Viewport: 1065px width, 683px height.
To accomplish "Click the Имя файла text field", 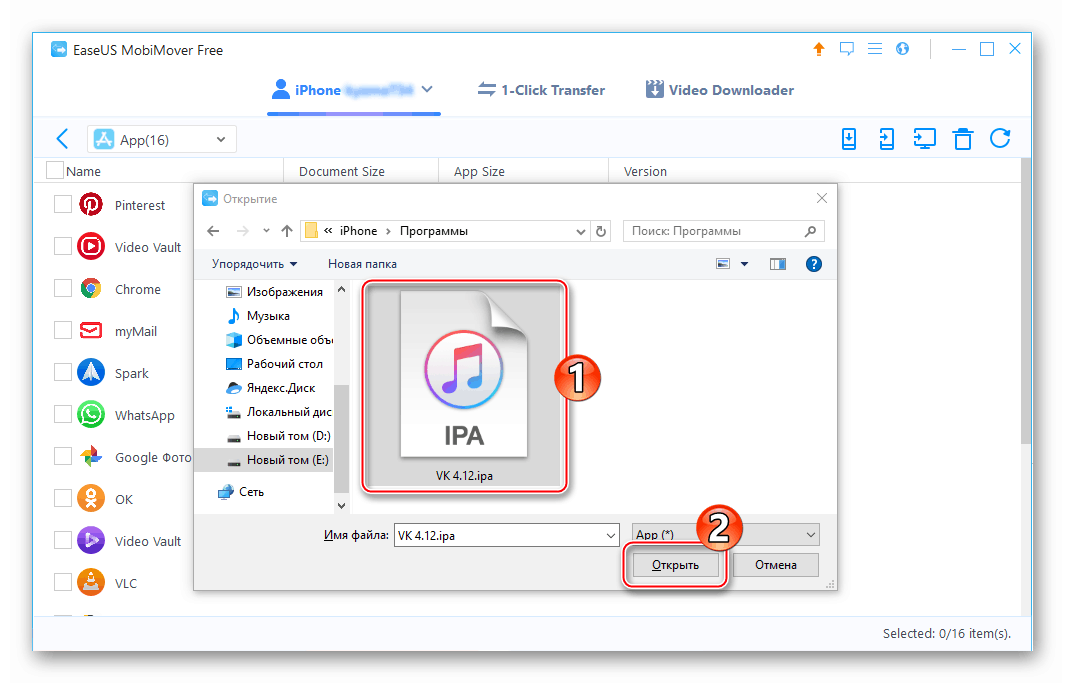I will (x=500, y=536).
